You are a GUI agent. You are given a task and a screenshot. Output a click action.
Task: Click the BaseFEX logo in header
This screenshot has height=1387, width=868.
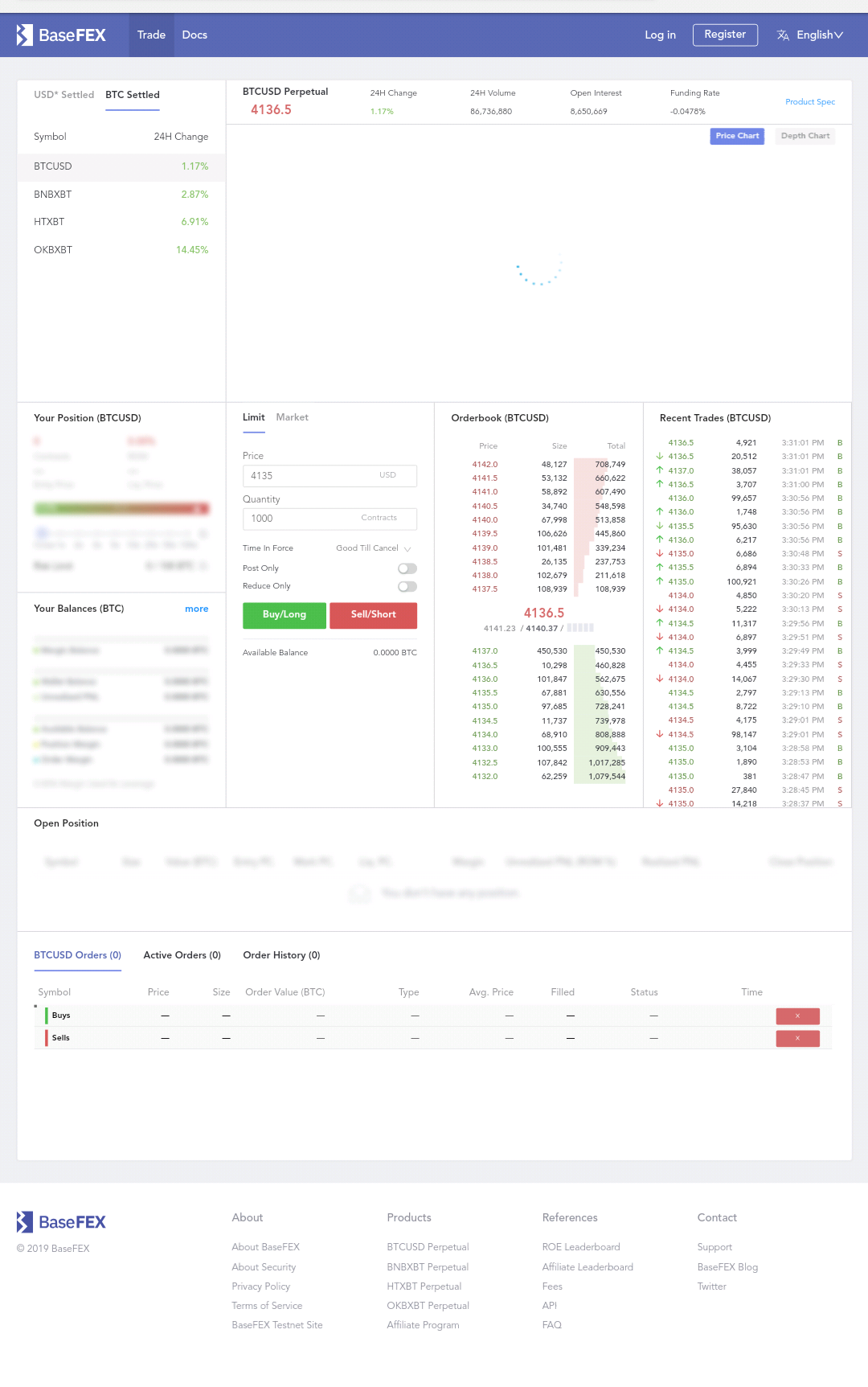pyautogui.click(x=61, y=35)
